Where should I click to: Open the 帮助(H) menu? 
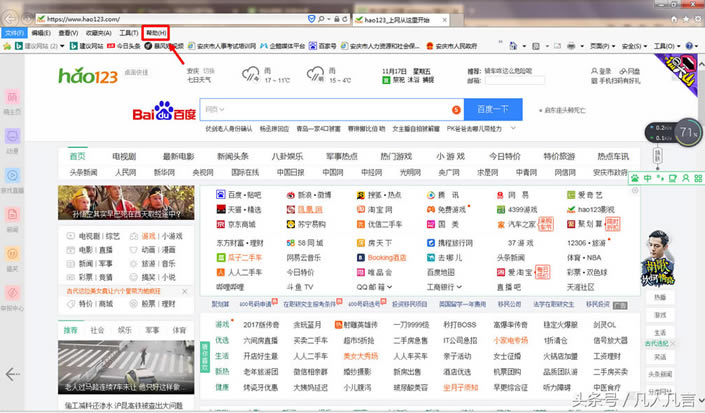pos(157,33)
